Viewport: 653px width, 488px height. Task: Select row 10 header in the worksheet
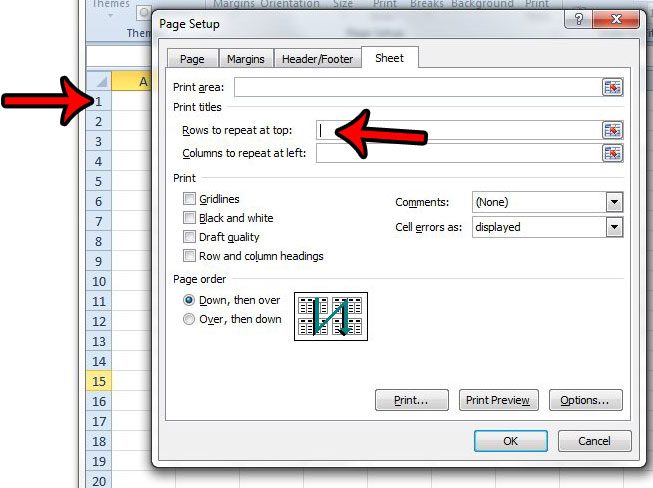click(99, 281)
